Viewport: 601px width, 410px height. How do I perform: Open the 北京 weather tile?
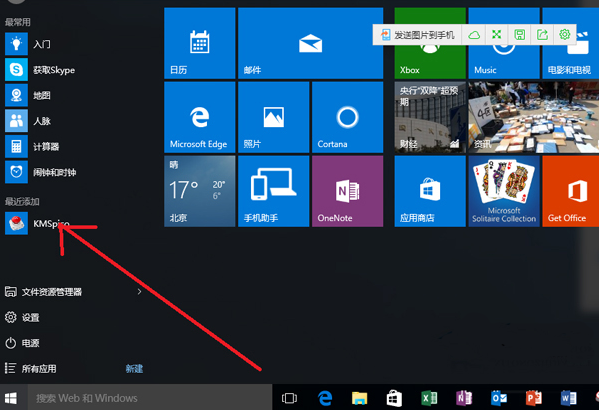pos(200,191)
